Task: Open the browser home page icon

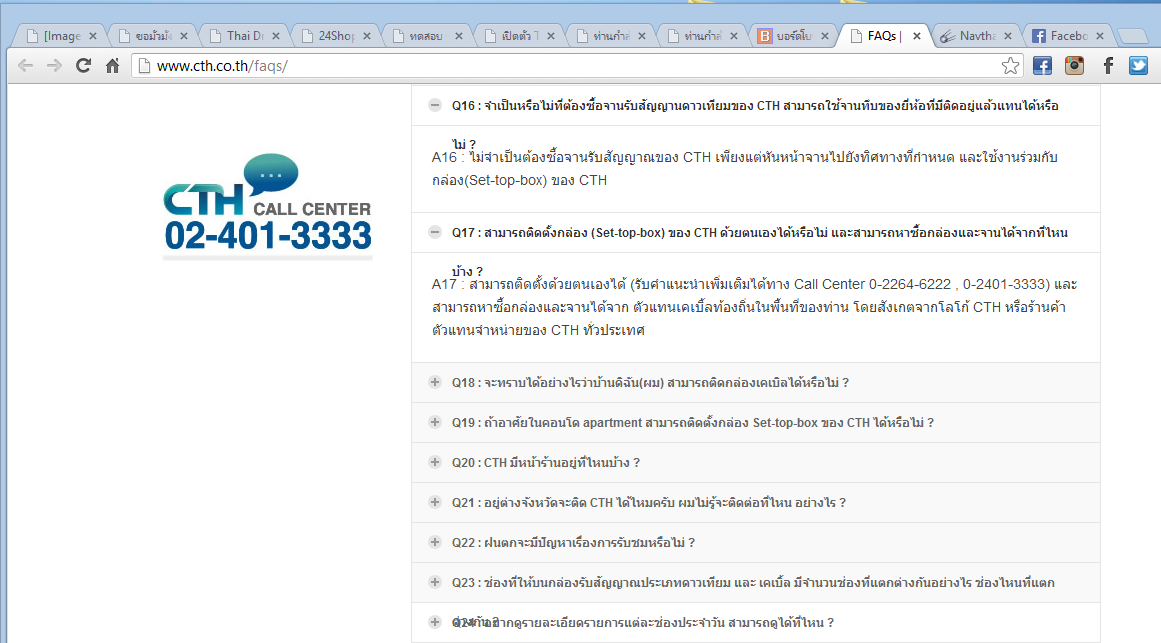Action: point(113,66)
